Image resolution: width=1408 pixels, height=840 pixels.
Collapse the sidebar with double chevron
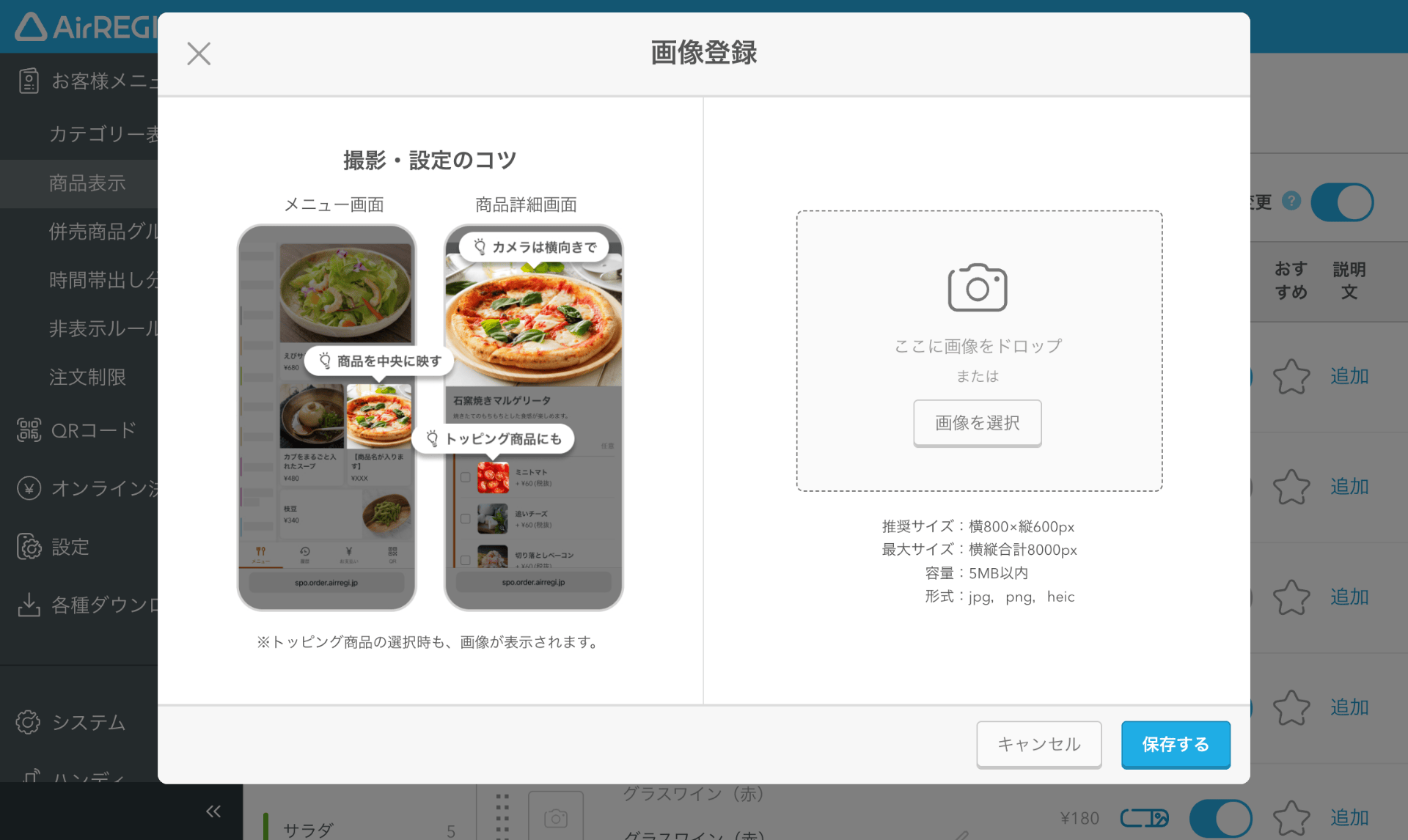213,811
